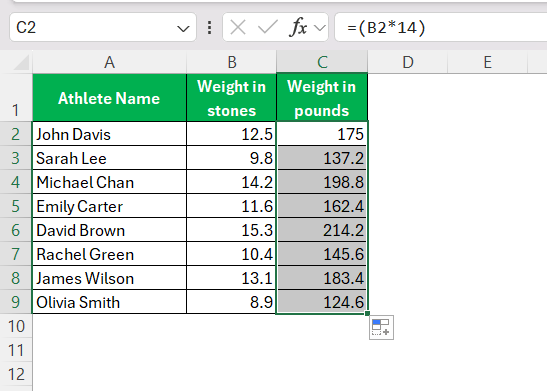
Task: Click the cell containing 12.5
Action: [232, 134]
